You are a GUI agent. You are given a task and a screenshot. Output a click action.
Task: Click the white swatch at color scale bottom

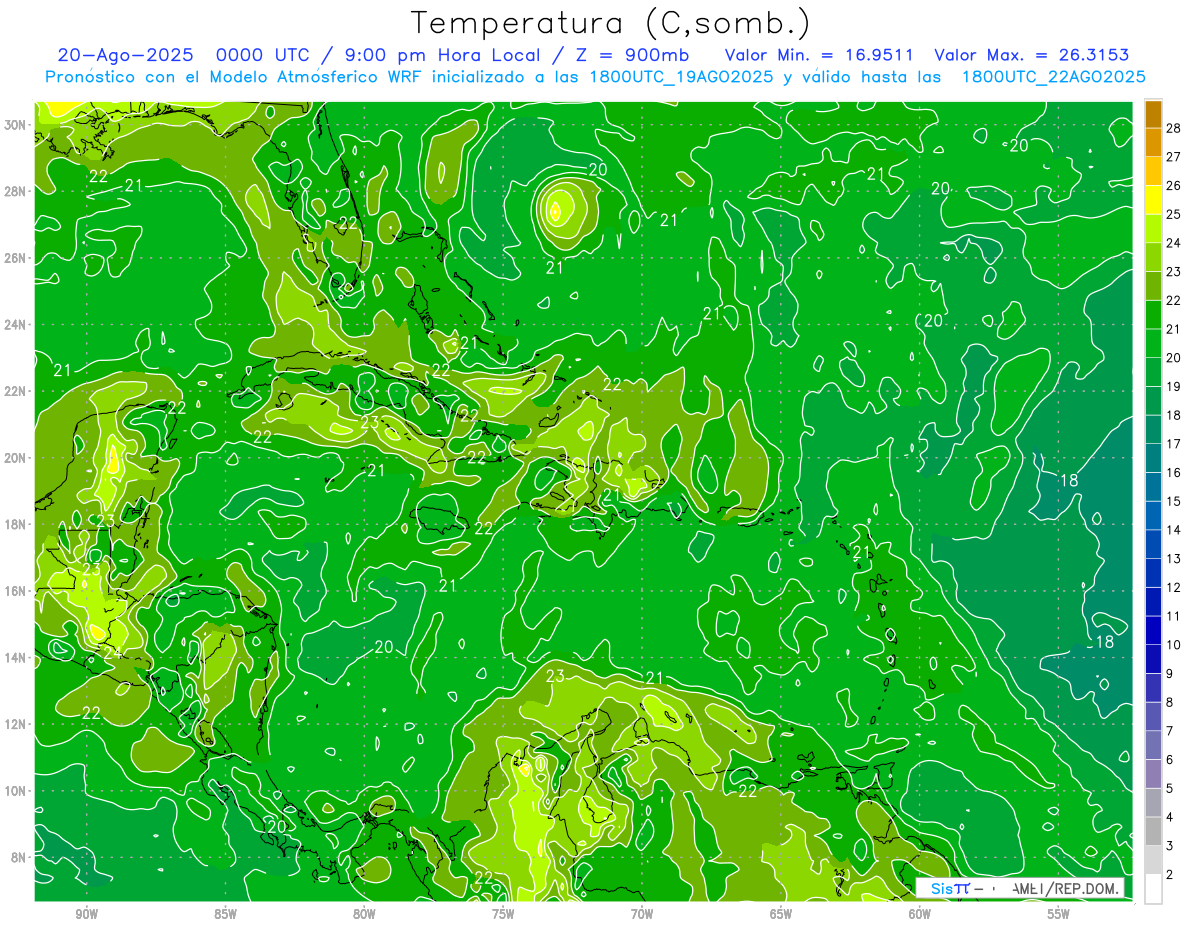[x=1153, y=889]
